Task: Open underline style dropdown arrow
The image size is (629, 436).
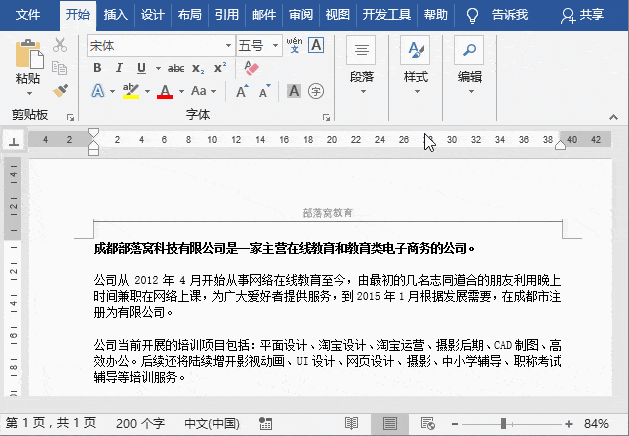Action: [158, 69]
